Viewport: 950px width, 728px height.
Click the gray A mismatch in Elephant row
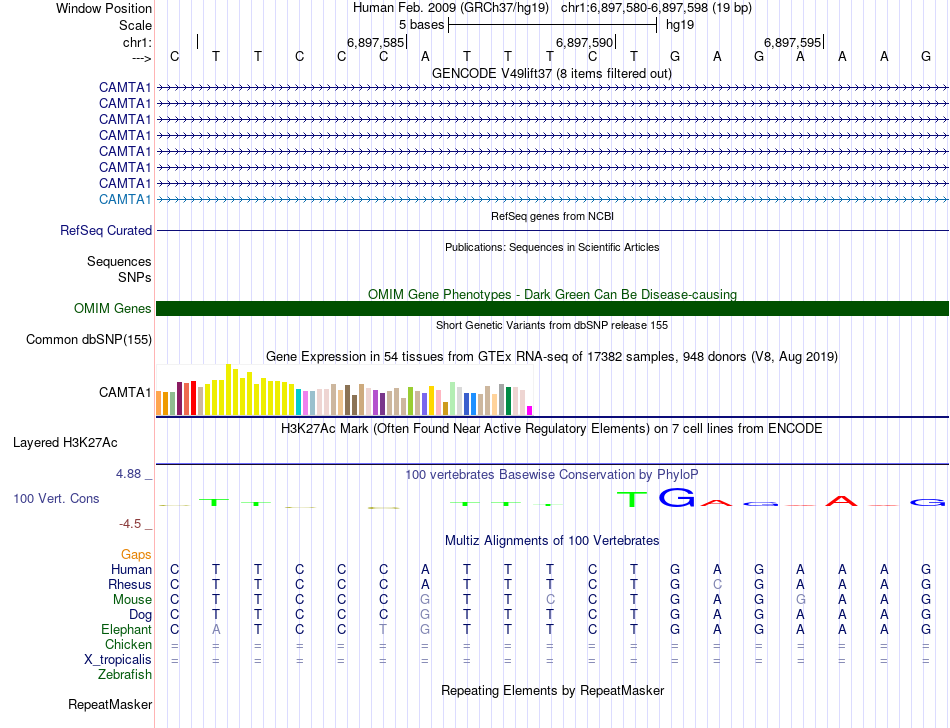coord(216,630)
